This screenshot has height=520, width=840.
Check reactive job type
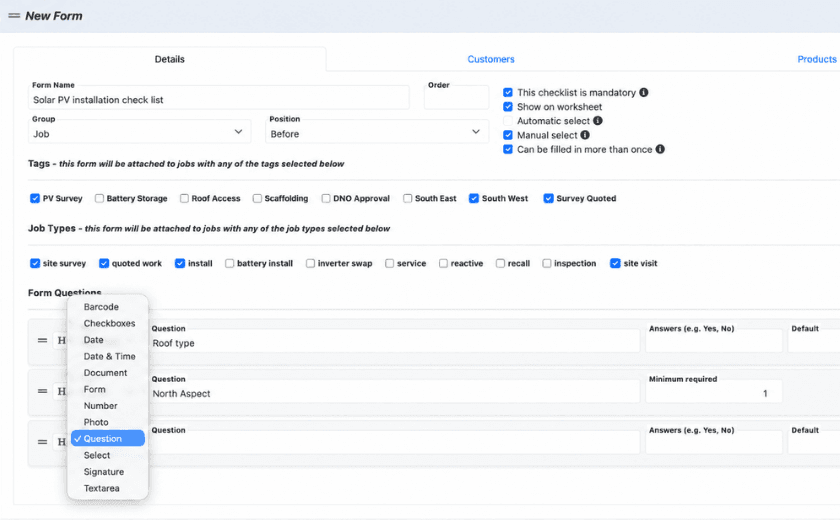tap(443, 263)
